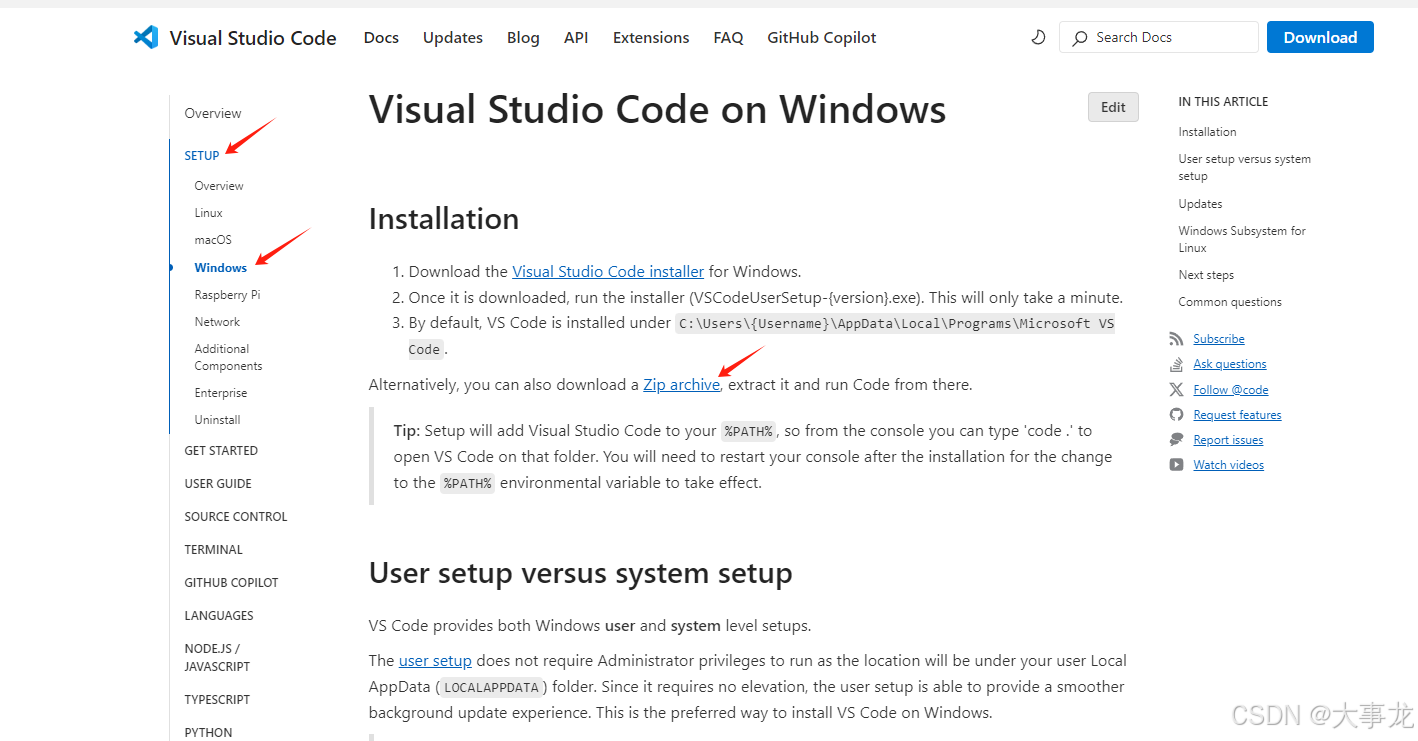Click the YouTube icon beside Watch videos
The height and width of the screenshot is (741, 1418).
[x=1176, y=465]
